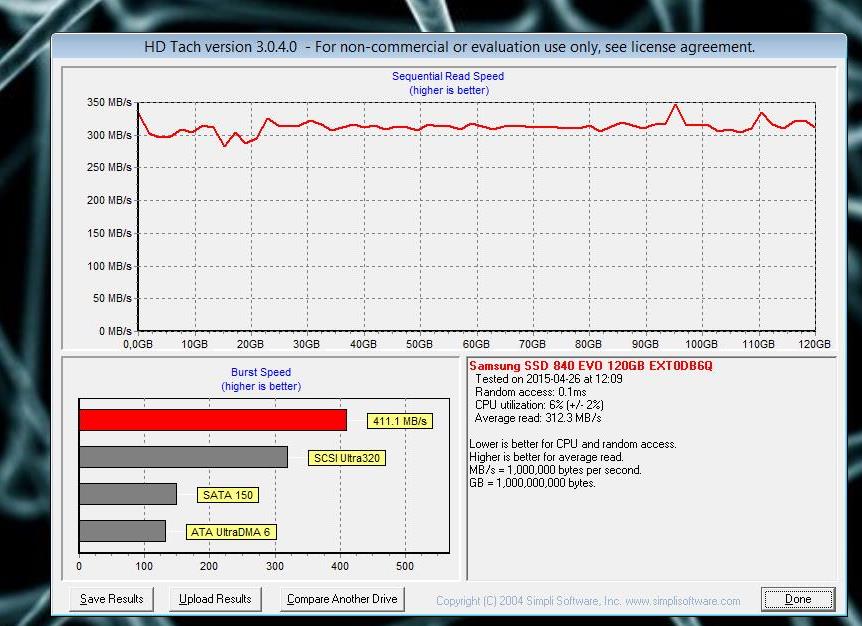Click the 120GB axis label
Image resolution: width=862 pixels, height=626 pixels.
tap(814, 344)
